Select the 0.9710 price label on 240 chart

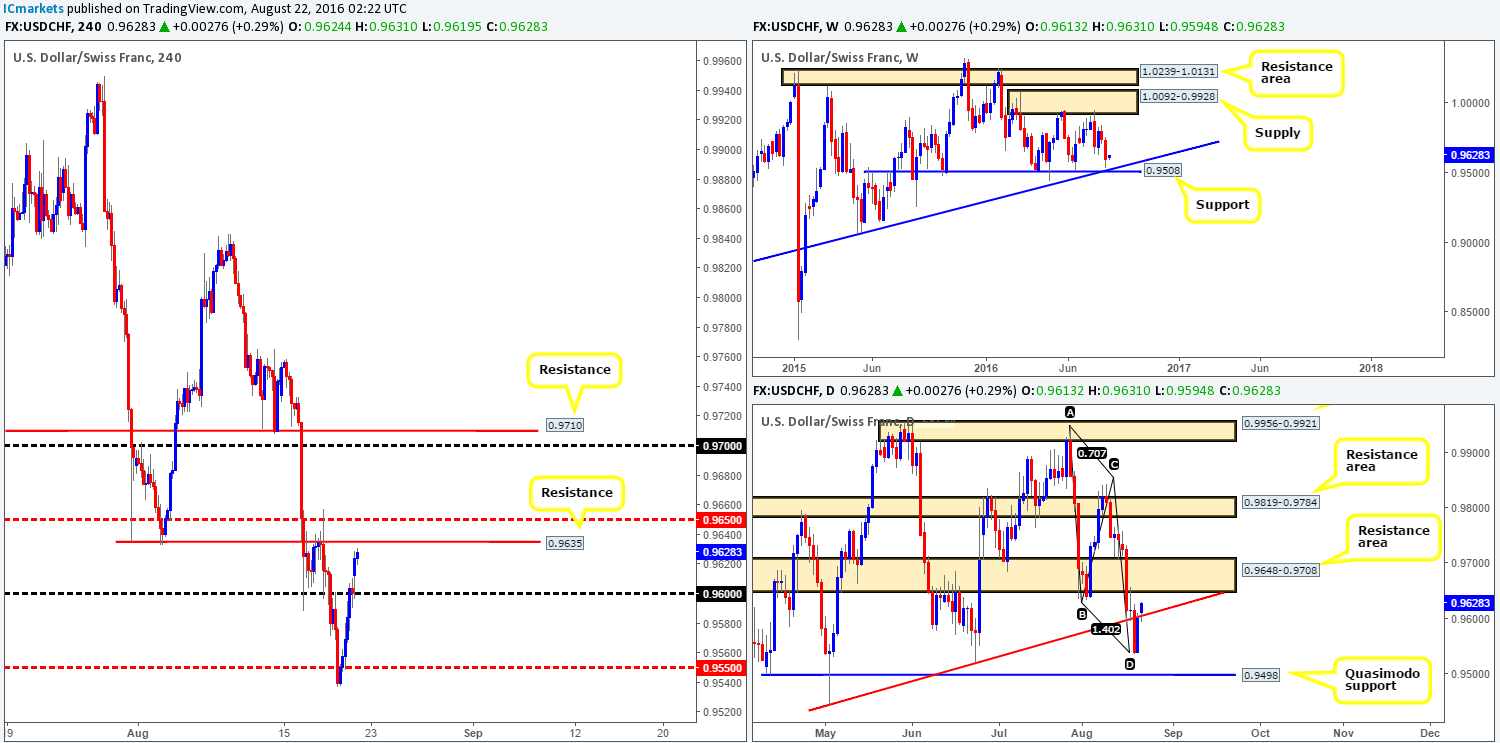coord(565,425)
